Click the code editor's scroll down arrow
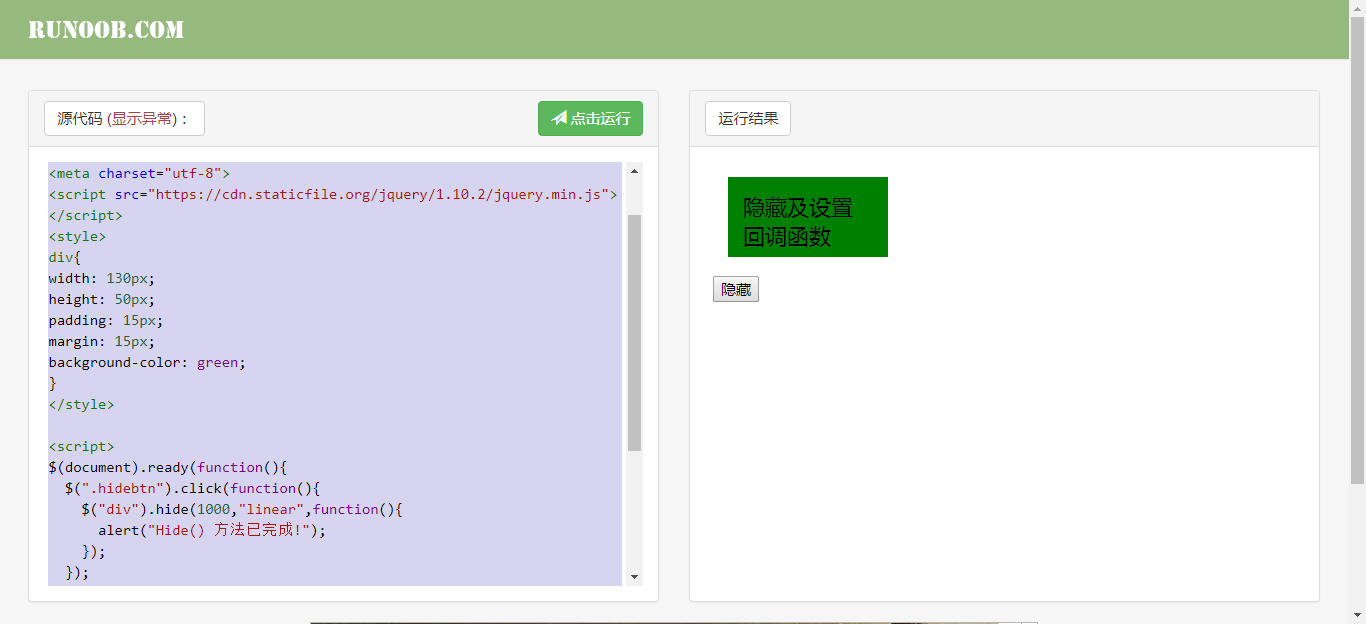 click(x=634, y=577)
